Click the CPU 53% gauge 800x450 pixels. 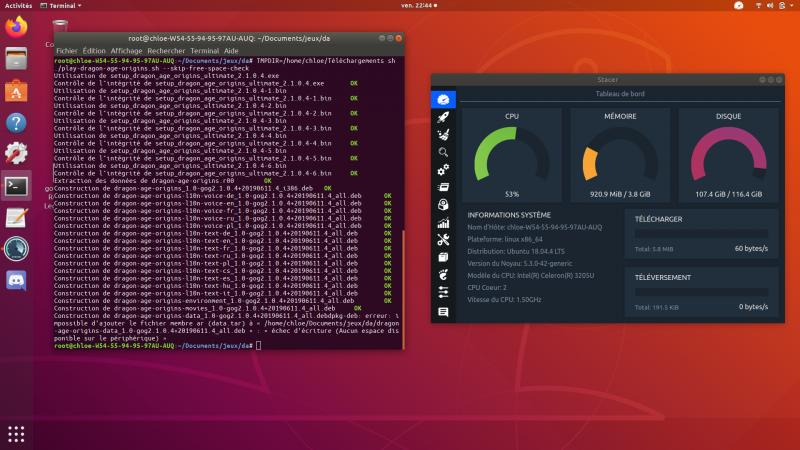coord(512,155)
